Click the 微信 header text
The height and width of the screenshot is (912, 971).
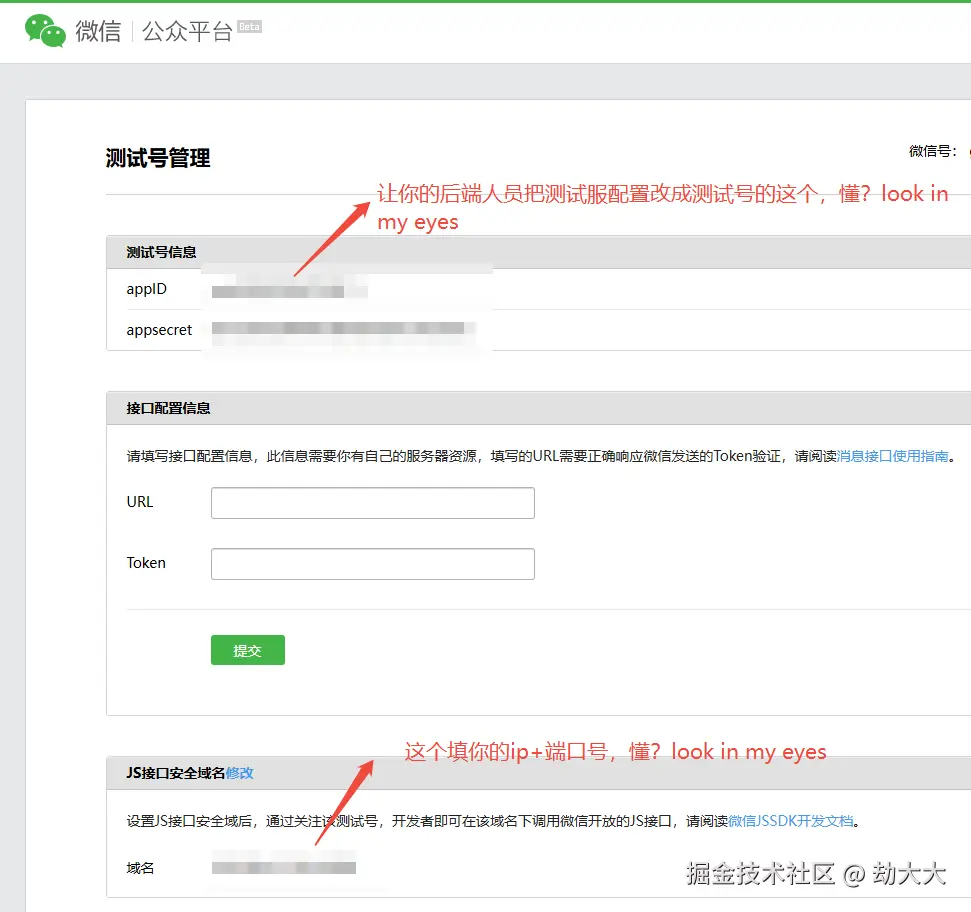pos(98,31)
